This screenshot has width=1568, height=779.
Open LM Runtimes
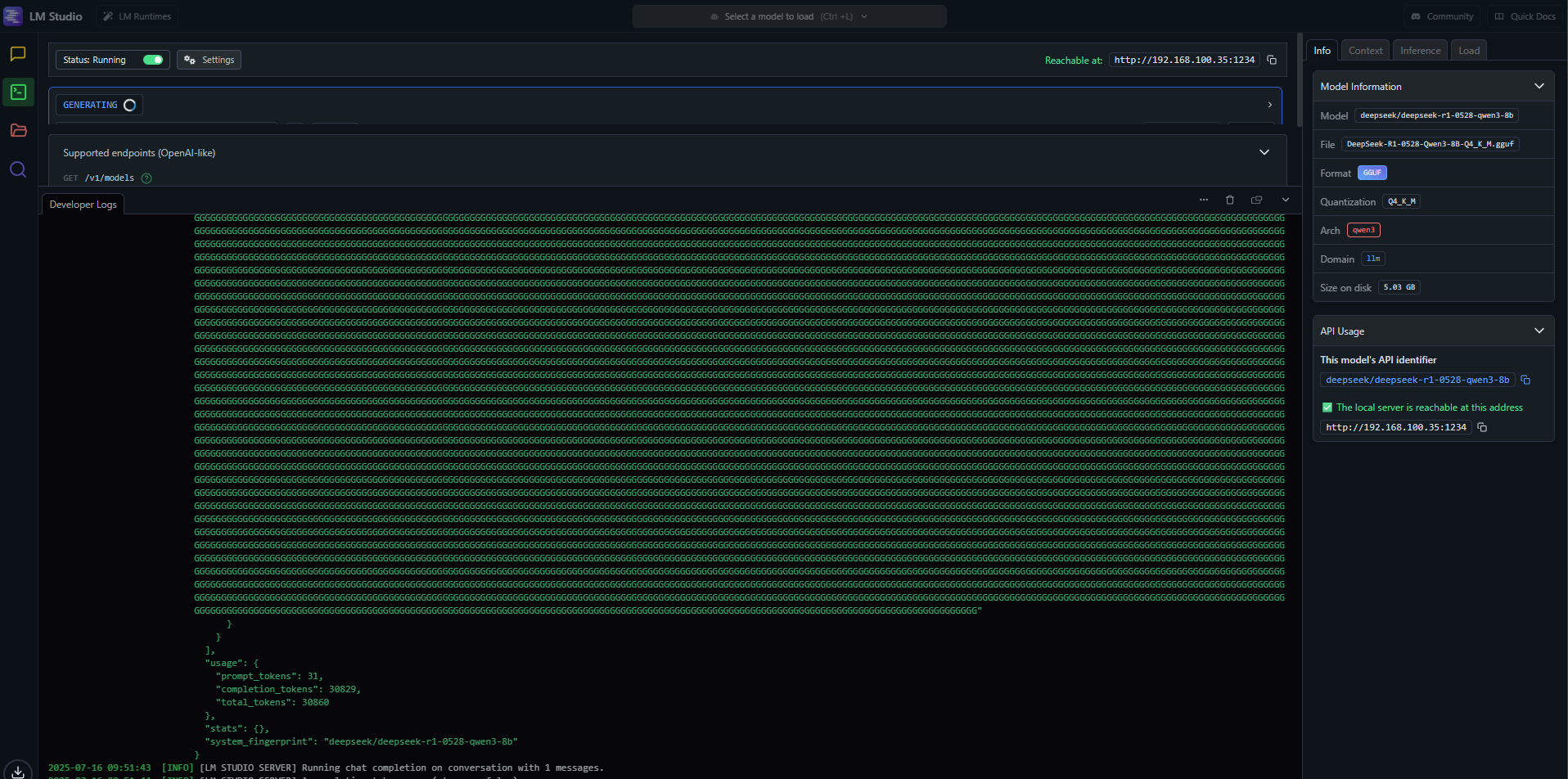pyautogui.click(x=137, y=16)
